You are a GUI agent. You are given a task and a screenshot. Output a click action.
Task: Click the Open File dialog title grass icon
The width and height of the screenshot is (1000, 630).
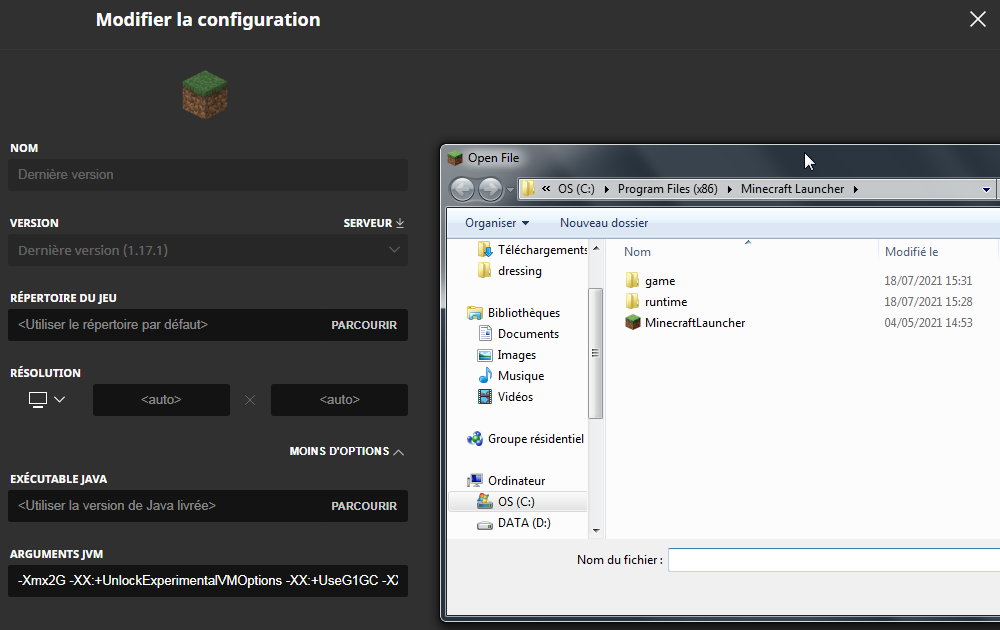455,158
